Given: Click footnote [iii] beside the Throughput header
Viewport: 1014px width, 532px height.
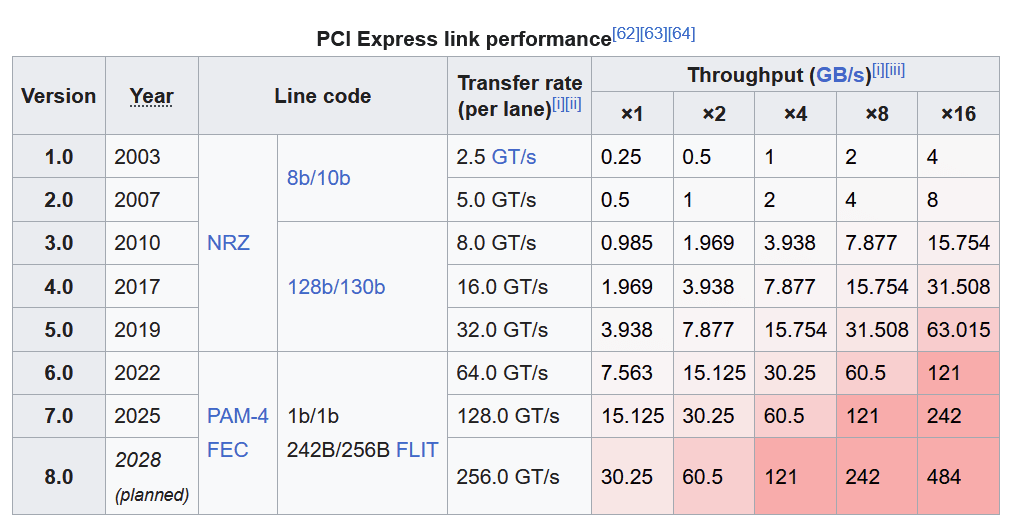Looking at the screenshot, I should click(x=895, y=71).
